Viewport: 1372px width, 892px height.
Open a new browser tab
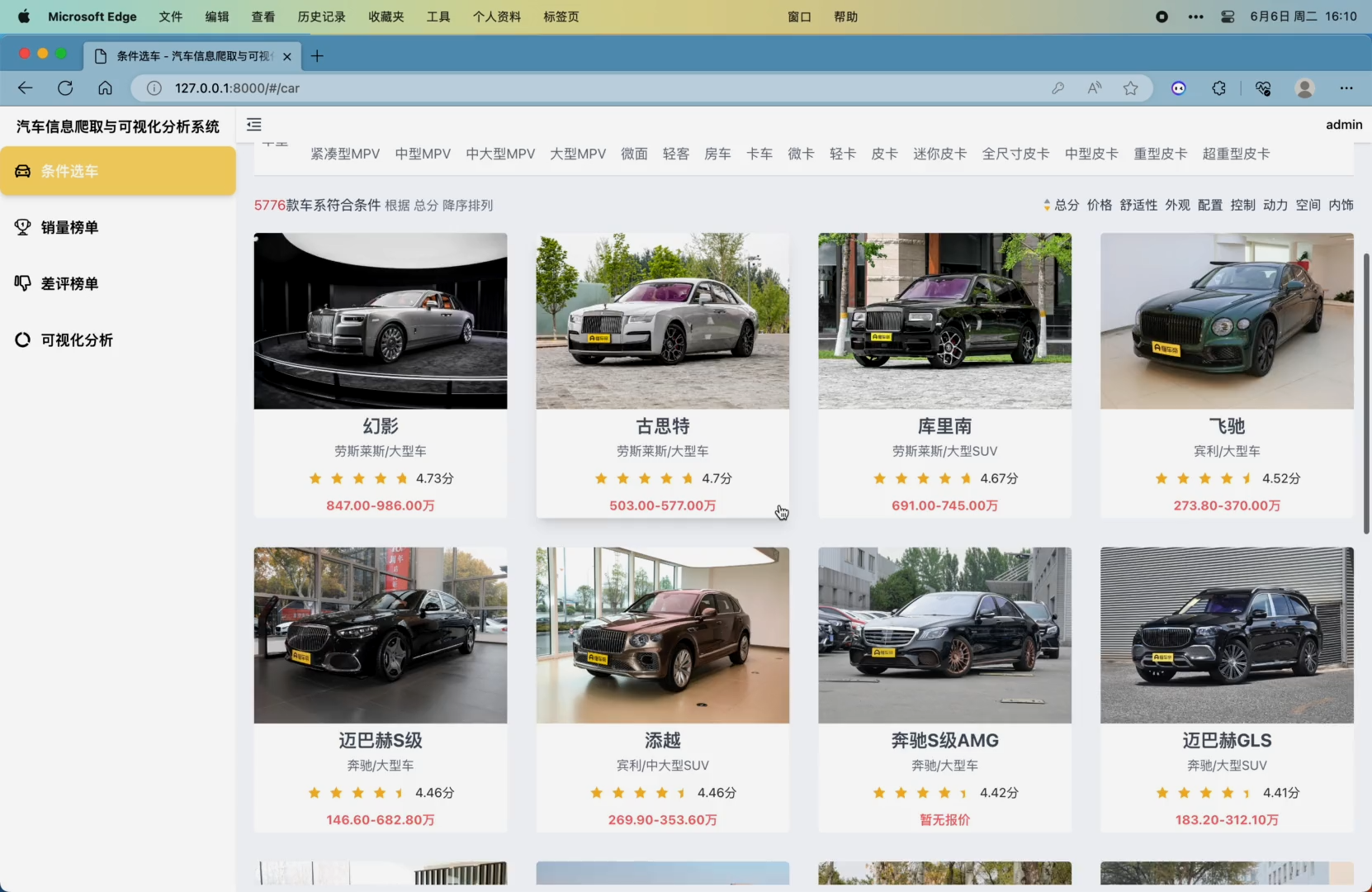click(317, 56)
